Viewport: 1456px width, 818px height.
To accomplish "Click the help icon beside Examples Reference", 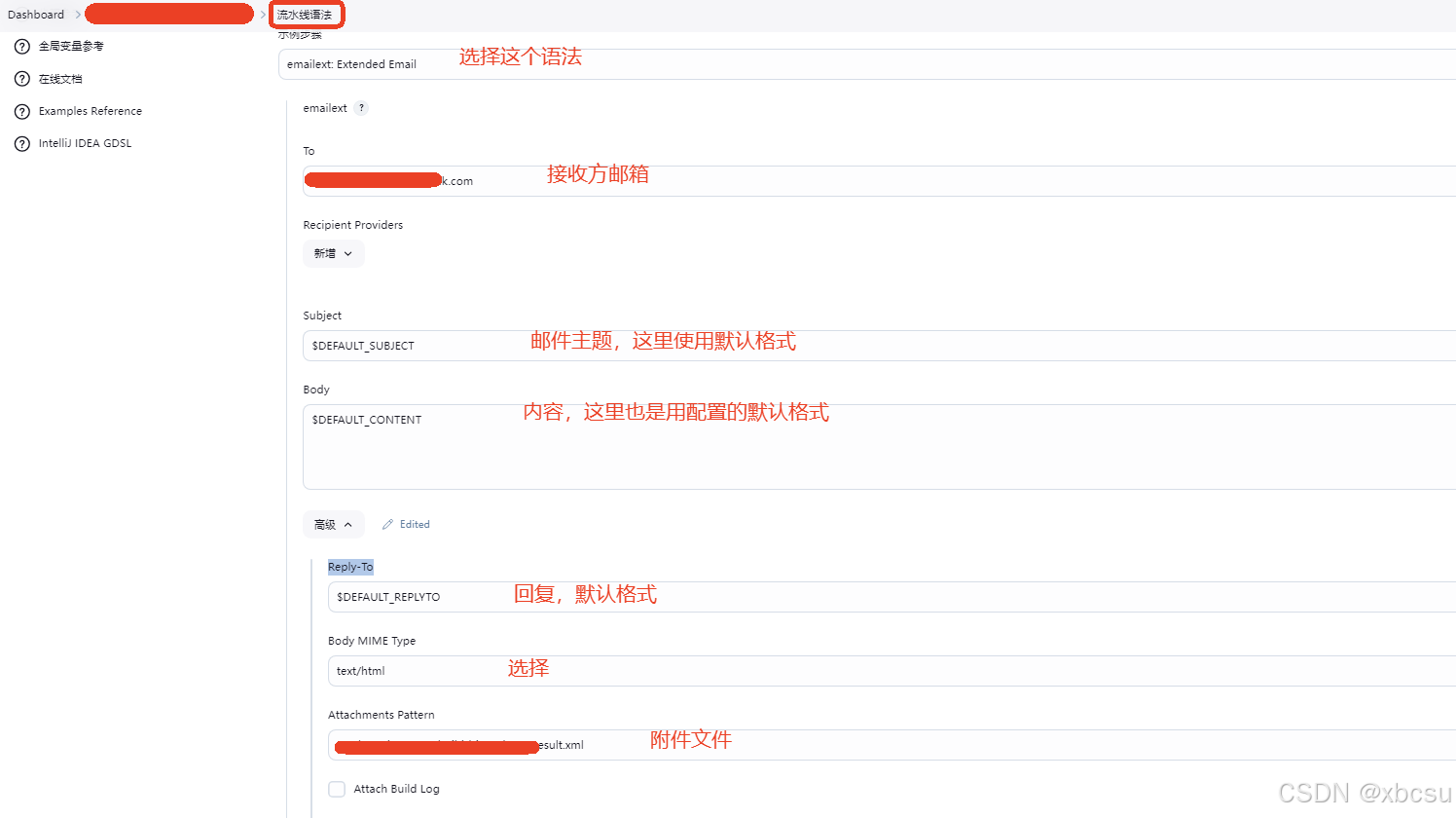I will [22, 111].
